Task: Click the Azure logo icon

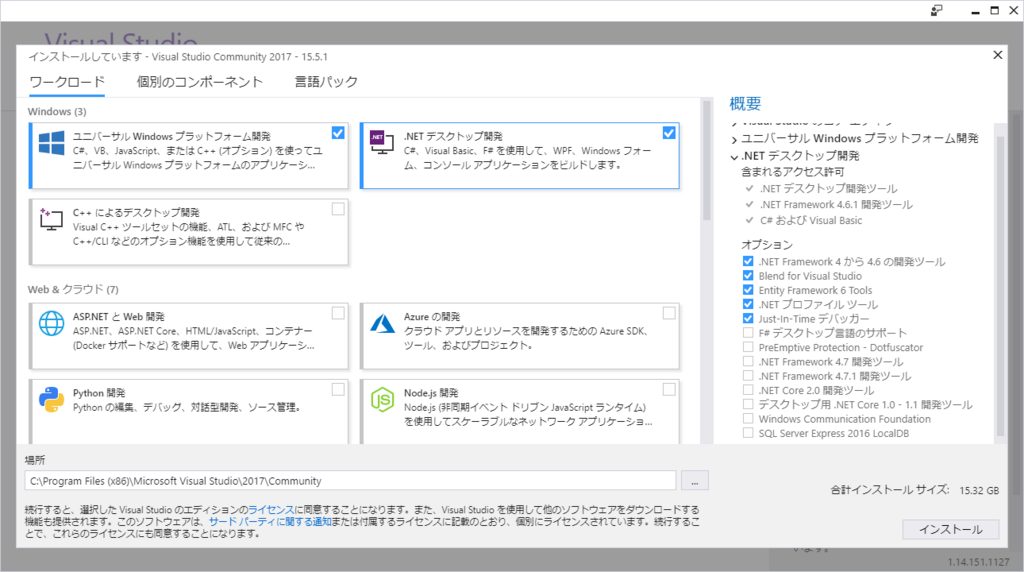Action: click(382, 323)
